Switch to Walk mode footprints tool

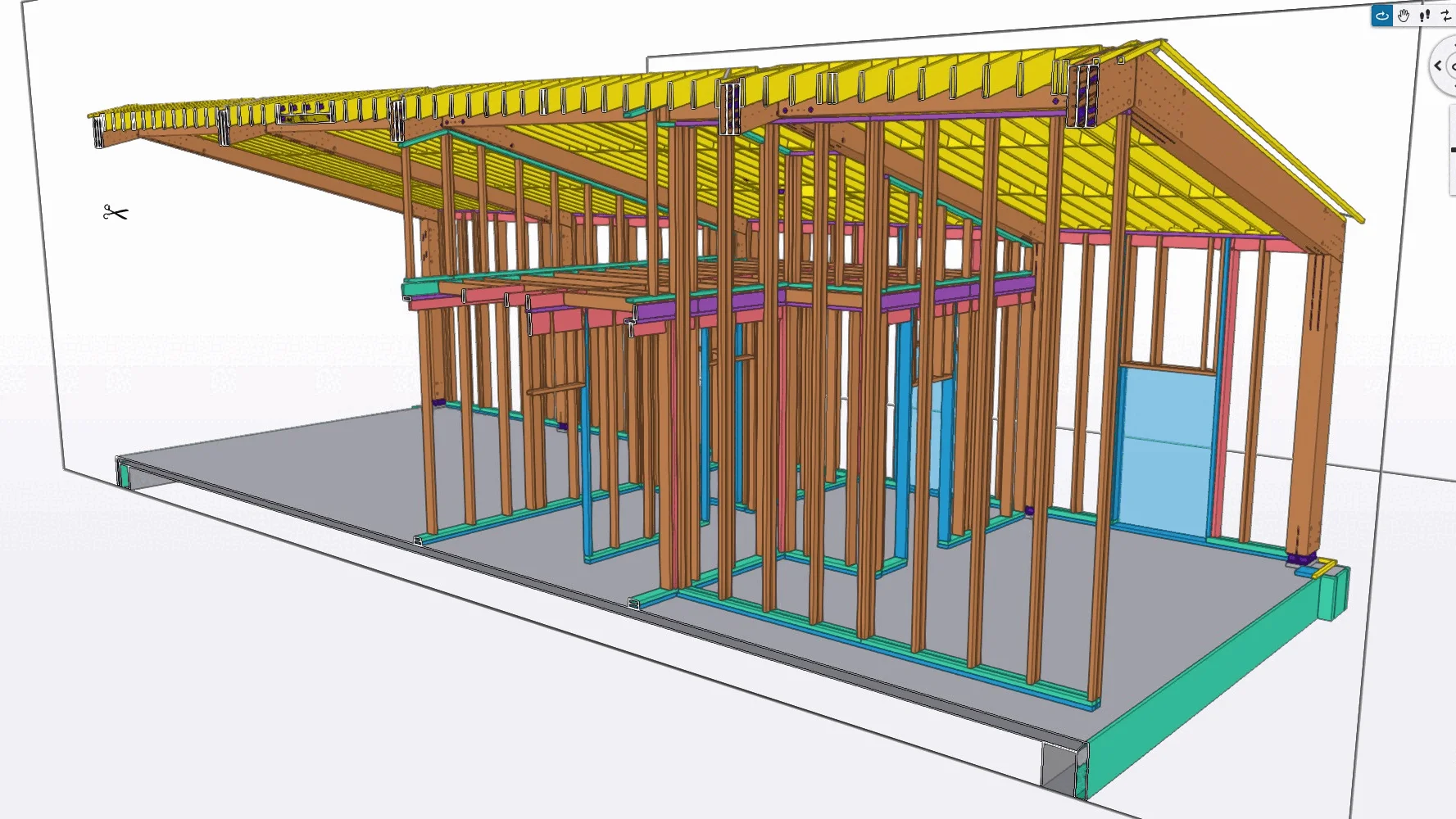pyautogui.click(x=1425, y=16)
